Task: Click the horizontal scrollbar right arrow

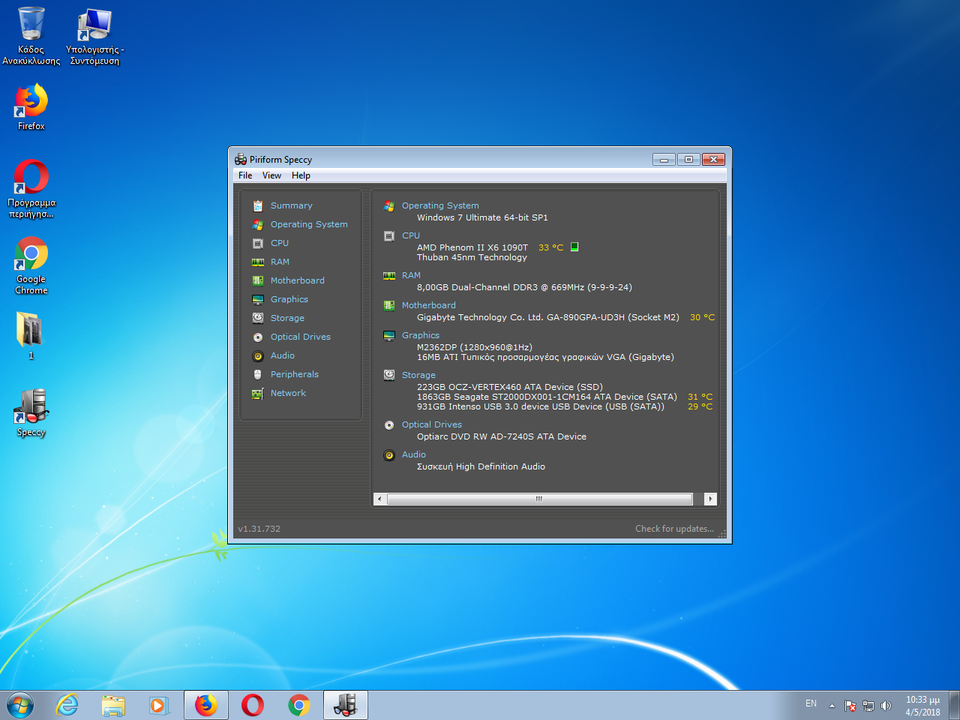Action: point(710,499)
